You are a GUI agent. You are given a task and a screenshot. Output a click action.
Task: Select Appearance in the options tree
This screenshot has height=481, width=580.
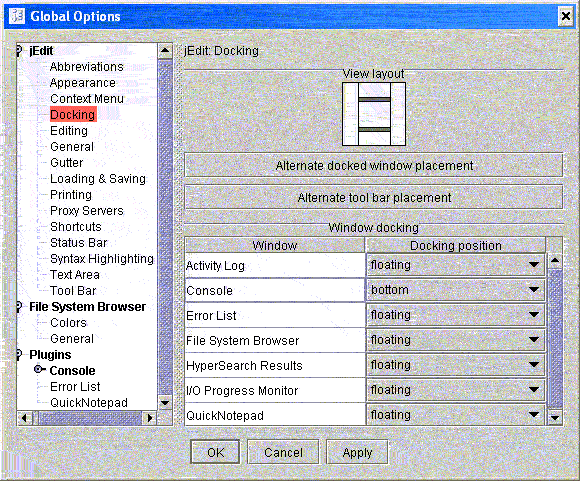(82, 83)
